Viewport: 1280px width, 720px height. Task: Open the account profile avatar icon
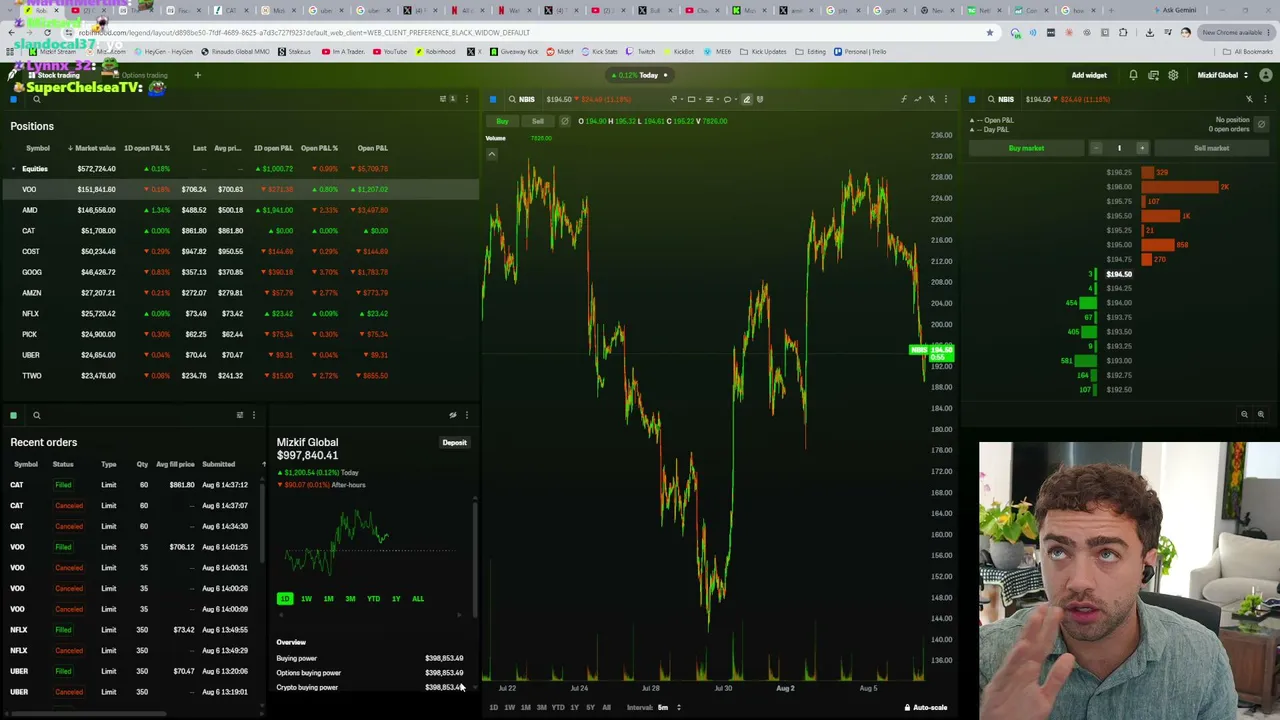(1266, 75)
